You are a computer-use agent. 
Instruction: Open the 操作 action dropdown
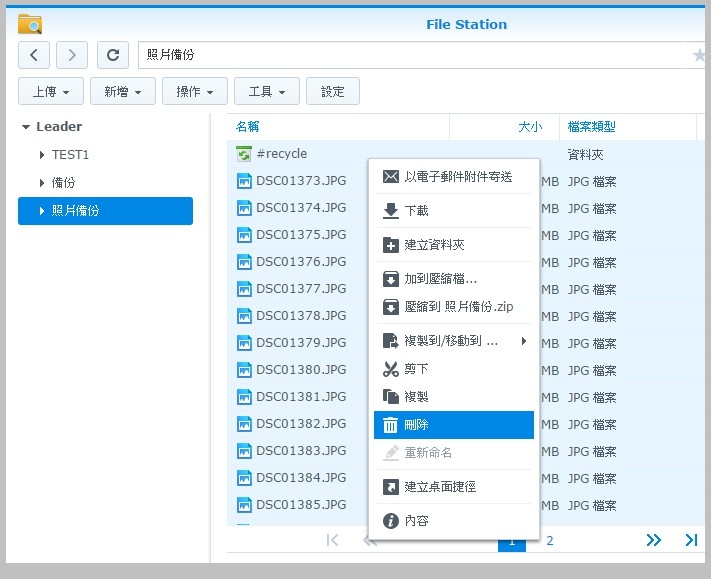tap(195, 92)
